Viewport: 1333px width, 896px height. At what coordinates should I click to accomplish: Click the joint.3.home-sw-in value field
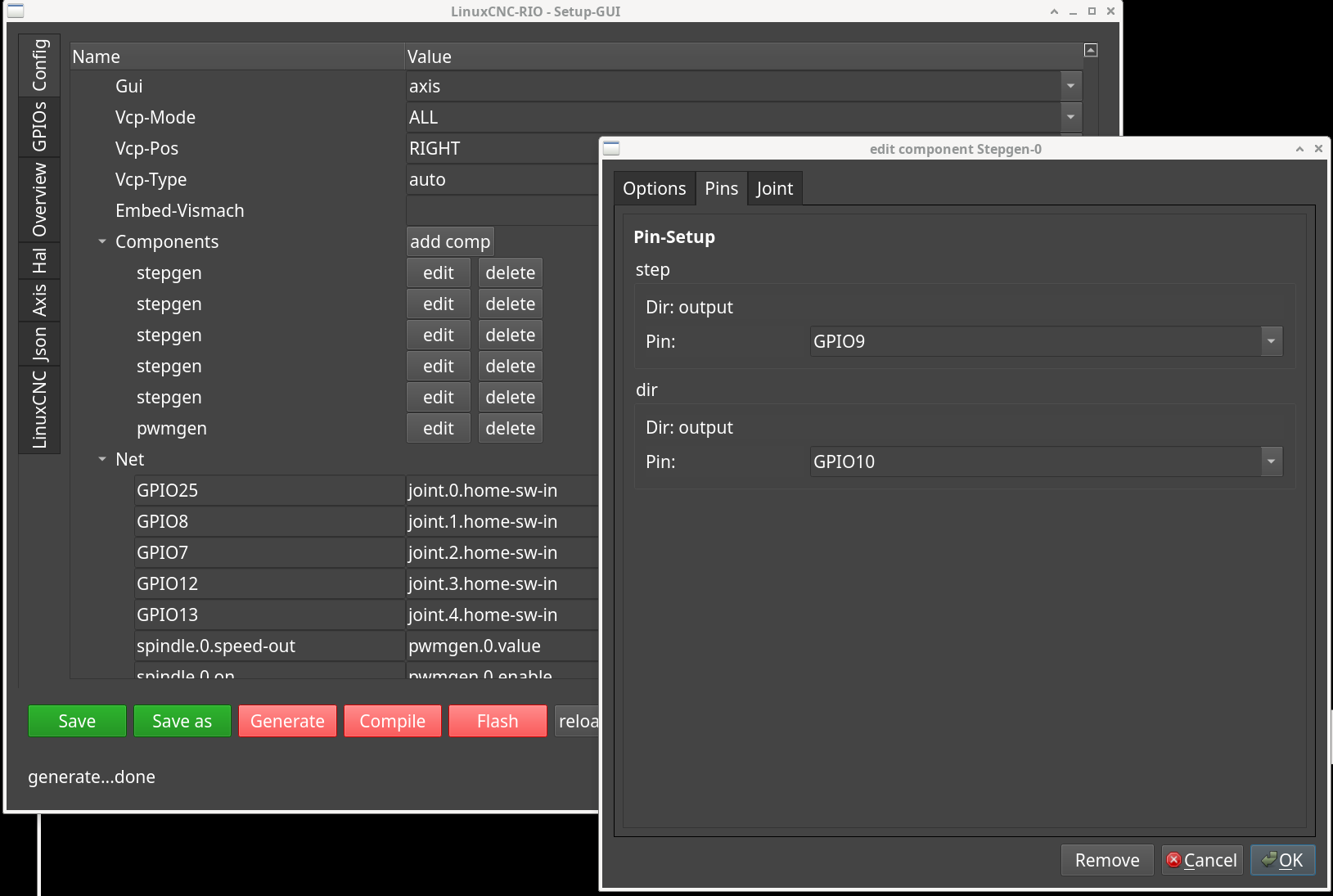point(502,583)
